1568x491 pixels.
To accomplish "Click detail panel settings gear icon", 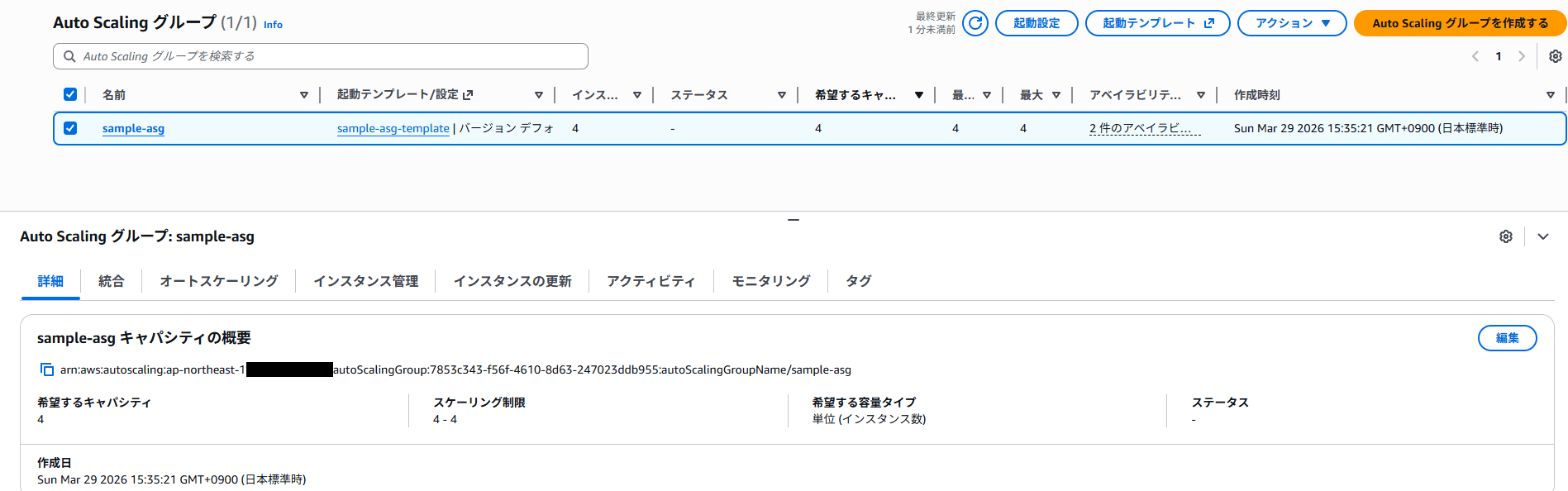I will click(1505, 236).
